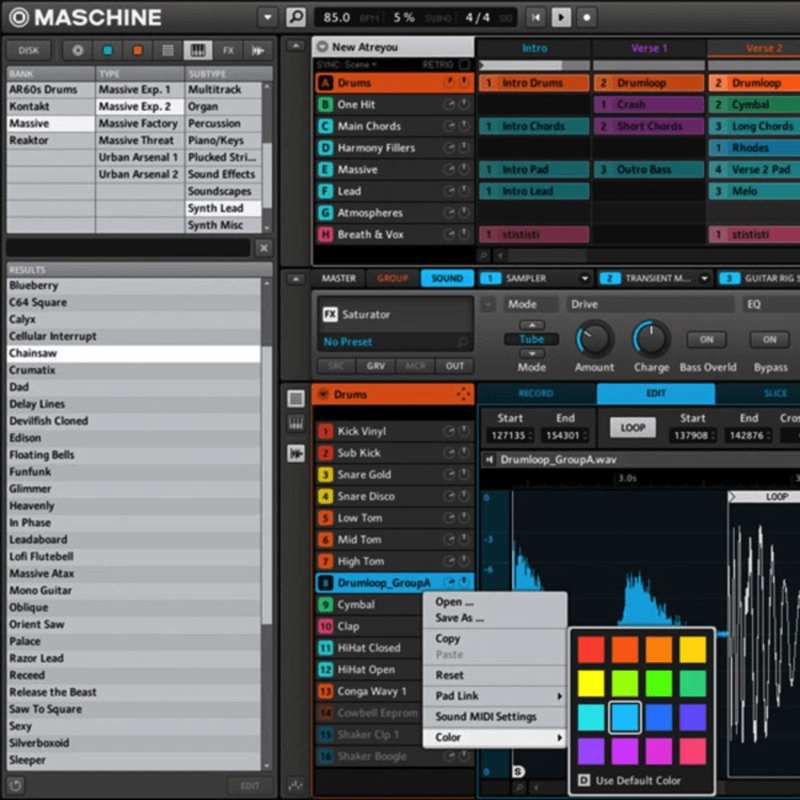
Task: Toggle the Bass Overld ON switch
Action: click(707, 340)
